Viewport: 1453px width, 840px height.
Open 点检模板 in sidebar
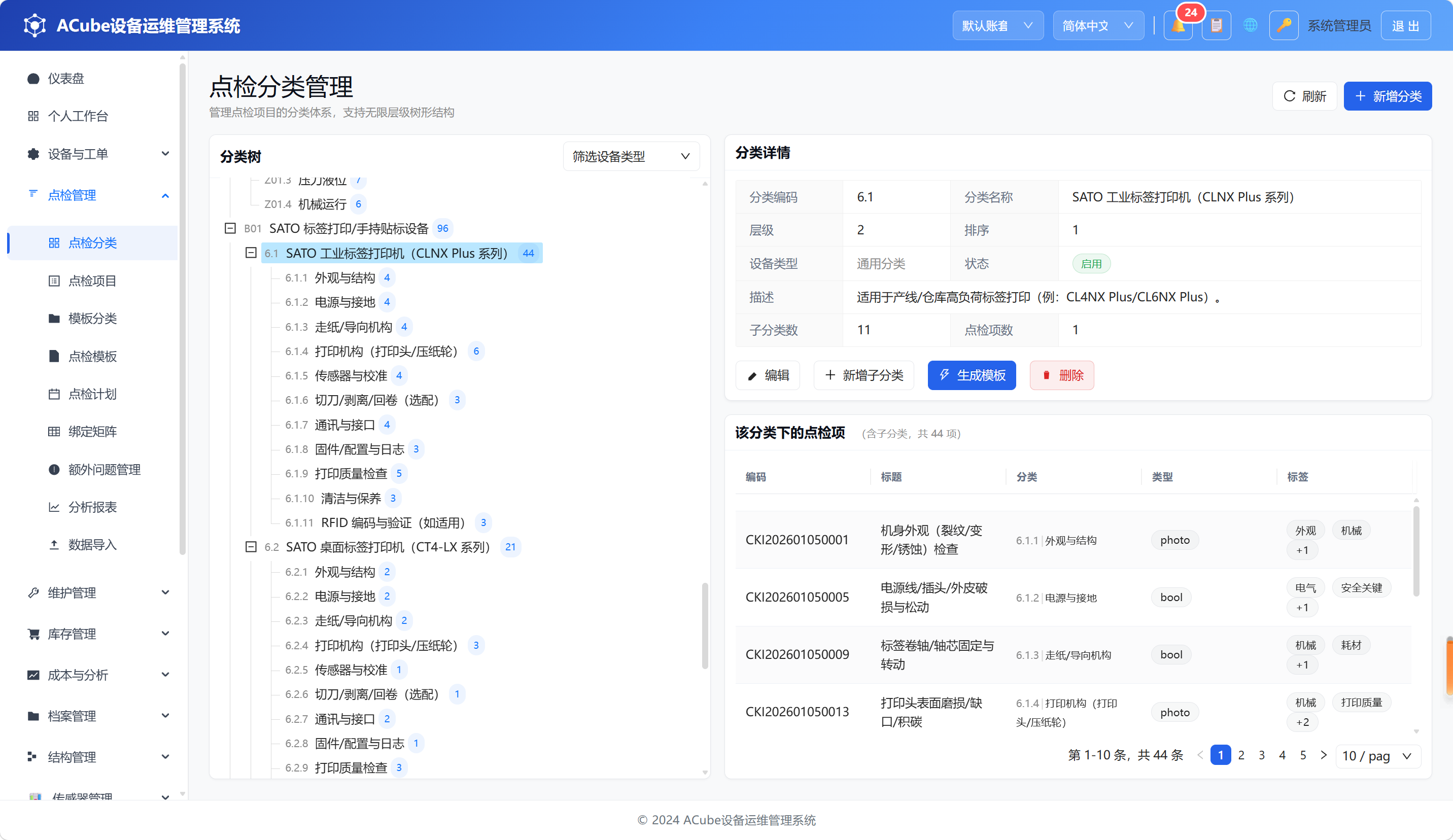[x=92, y=356]
